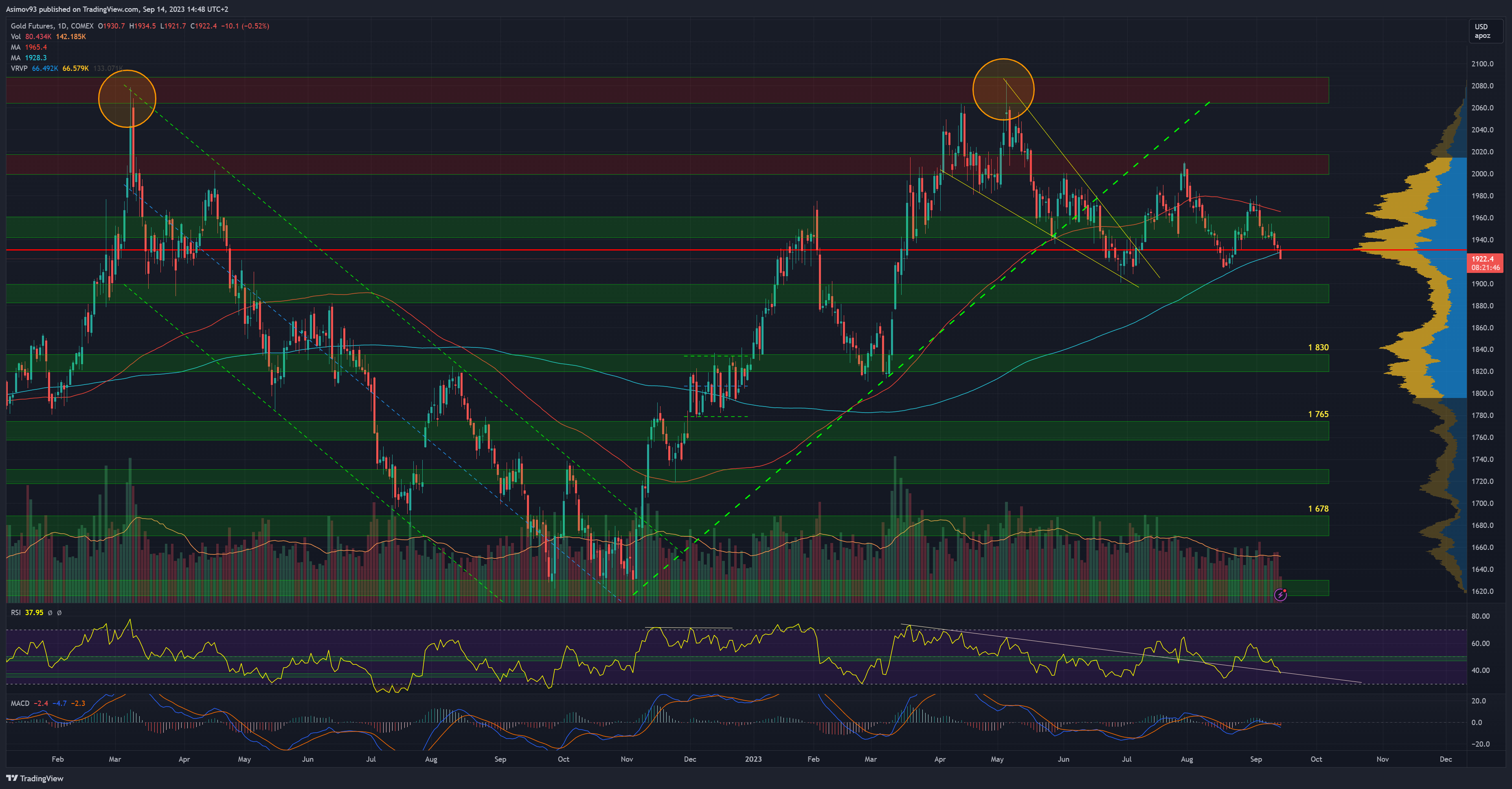Click the 2023 label on time axis
1512x789 pixels.
click(x=753, y=759)
